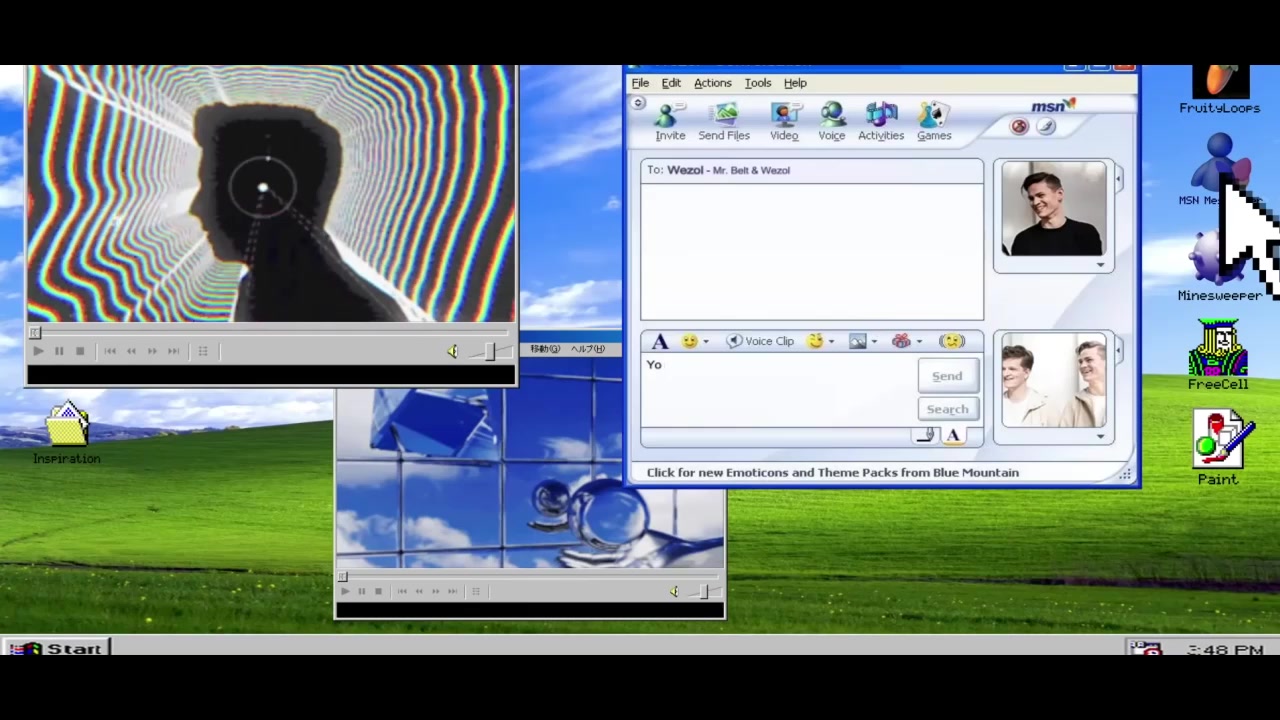The height and width of the screenshot is (720, 1280).
Task: Click the Voice icon in MSN toolbar
Action: tap(831, 121)
